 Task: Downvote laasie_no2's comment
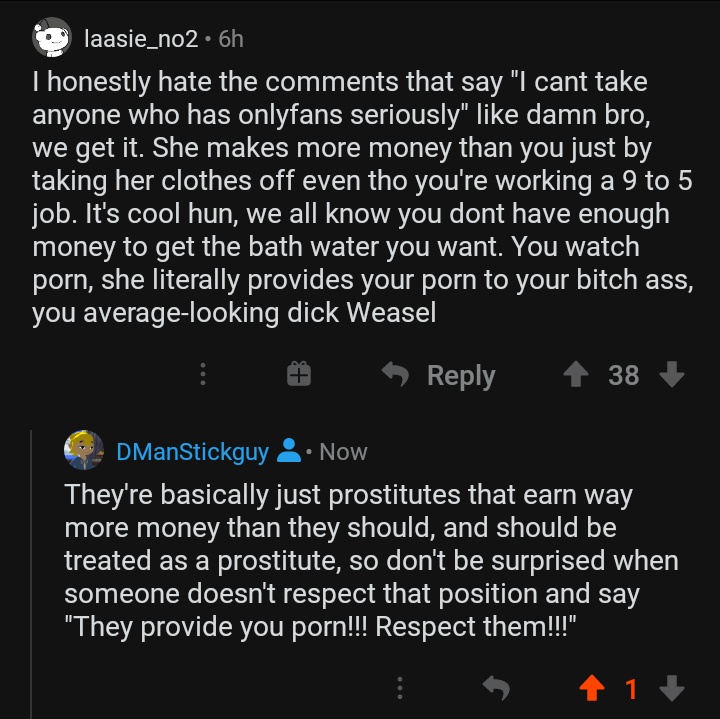point(672,375)
